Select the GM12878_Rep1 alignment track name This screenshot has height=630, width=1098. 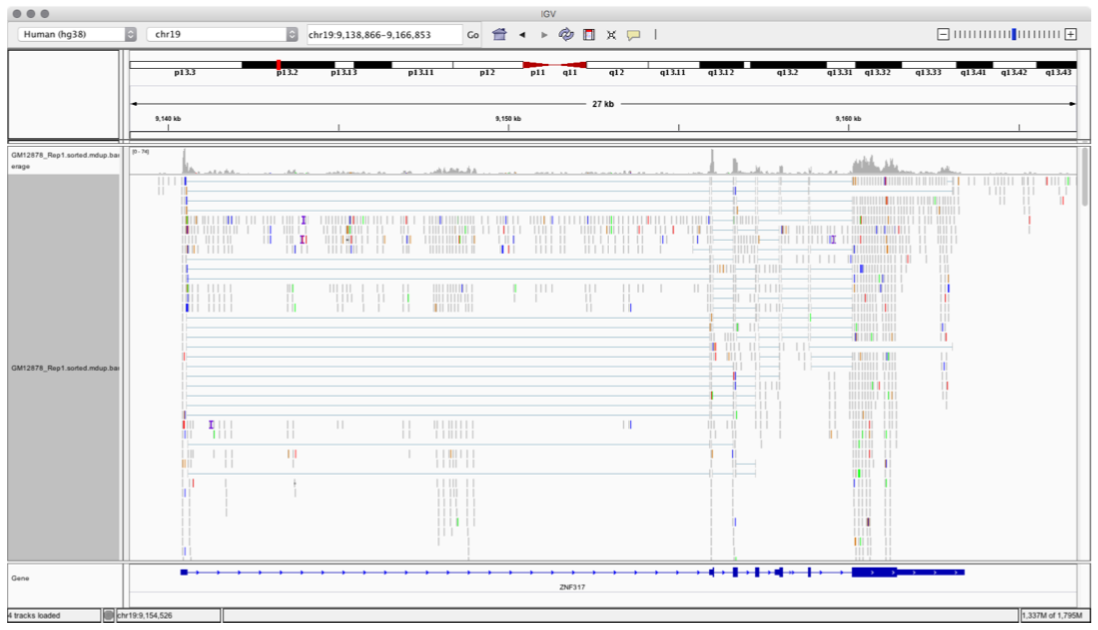point(64,368)
